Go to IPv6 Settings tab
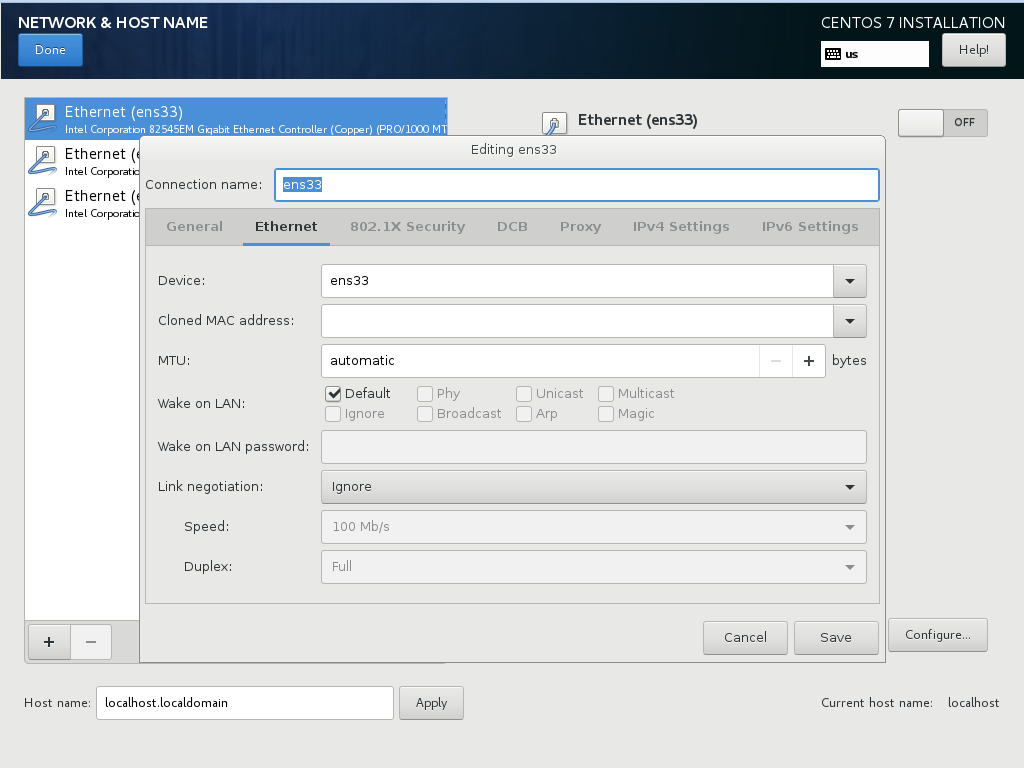This screenshot has height=768, width=1024. [810, 227]
